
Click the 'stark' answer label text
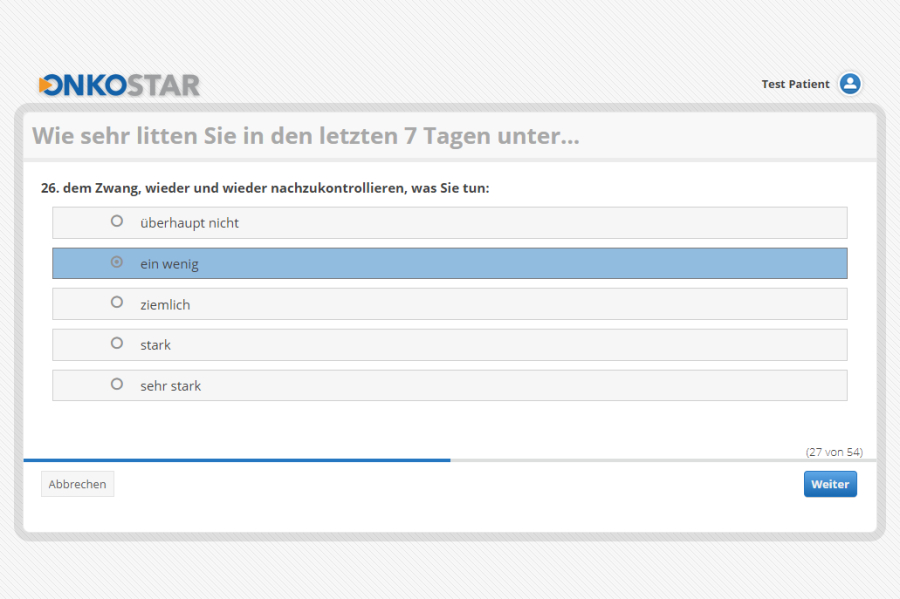pos(155,345)
